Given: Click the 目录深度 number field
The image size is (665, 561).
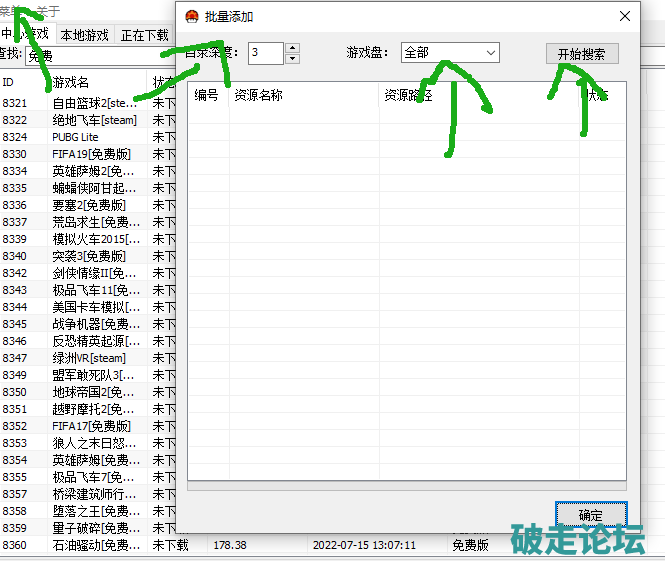Looking at the screenshot, I should pos(266,52).
